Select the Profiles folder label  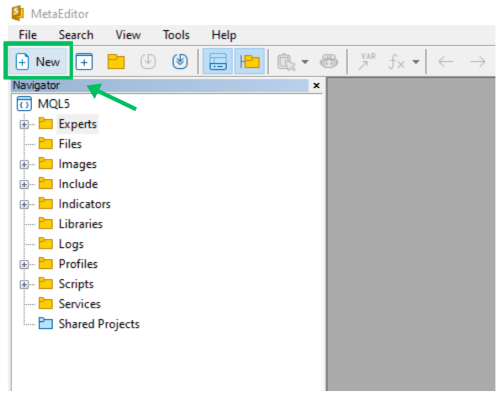pyautogui.click(x=78, y=264)
